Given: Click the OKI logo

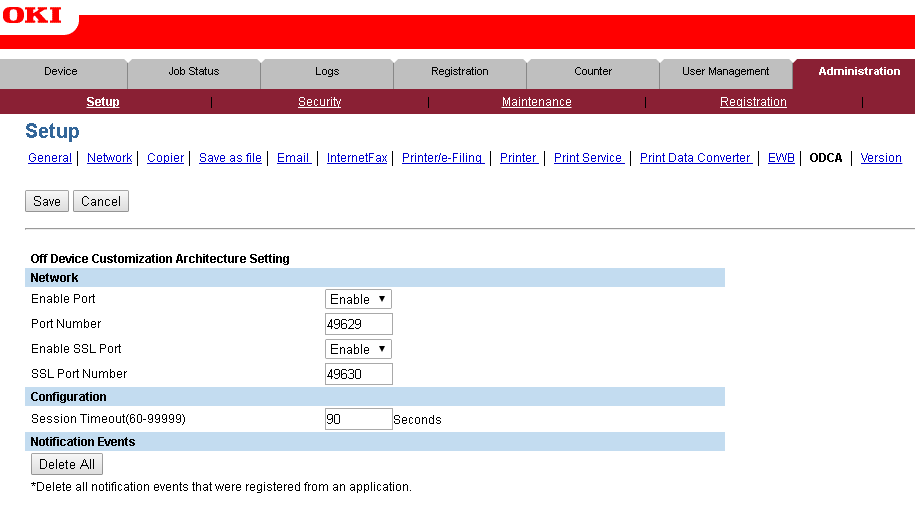Looking at the screenshot, I should 32,15.
